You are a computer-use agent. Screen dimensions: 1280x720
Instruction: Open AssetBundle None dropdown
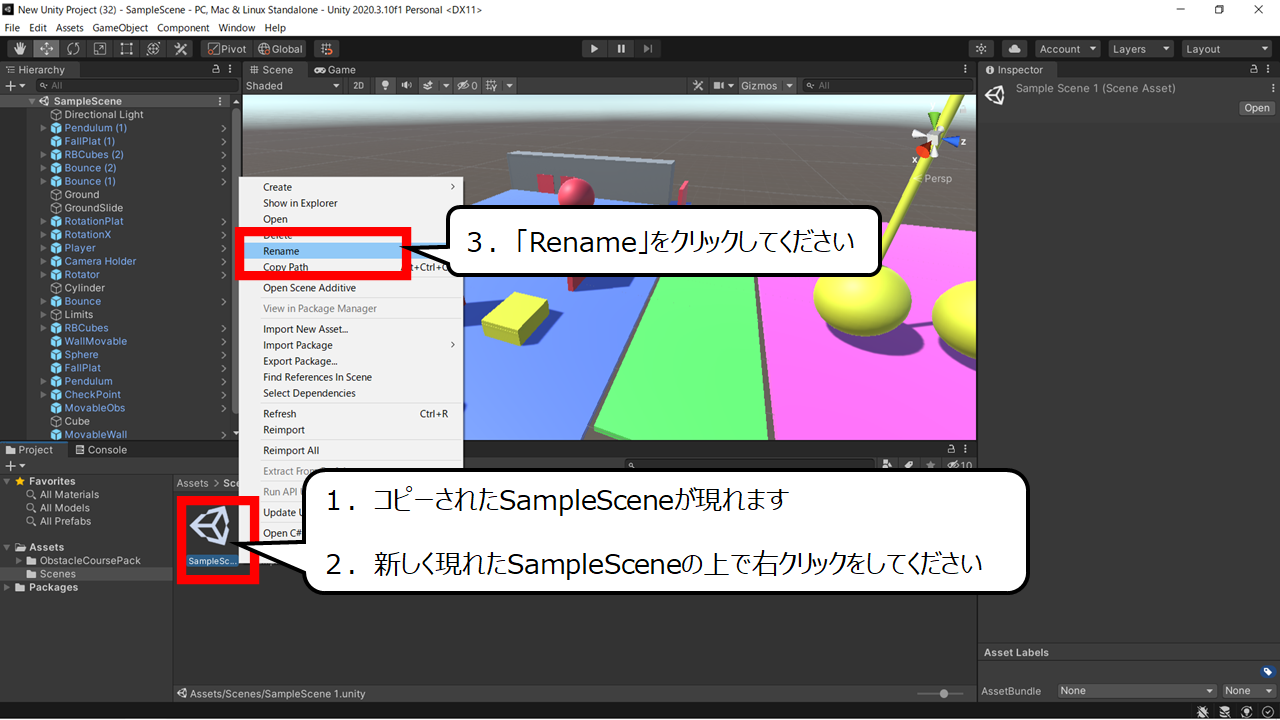pyautogui.click(x=1137, y=691)
